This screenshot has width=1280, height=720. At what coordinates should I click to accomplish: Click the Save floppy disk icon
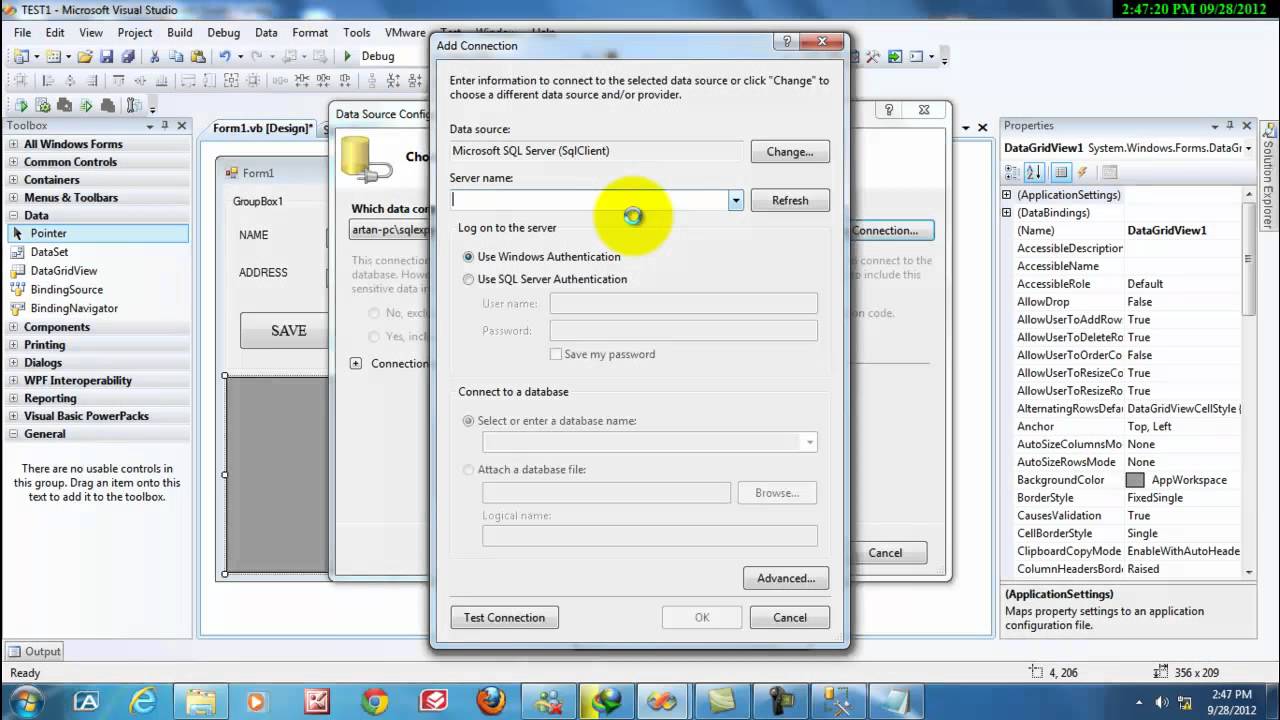pyautogui.click(x=106, y=57)
